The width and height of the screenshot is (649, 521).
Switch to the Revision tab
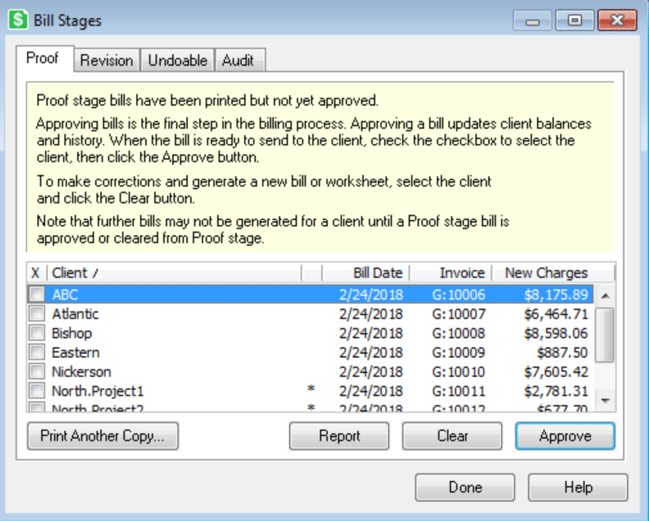106,60
